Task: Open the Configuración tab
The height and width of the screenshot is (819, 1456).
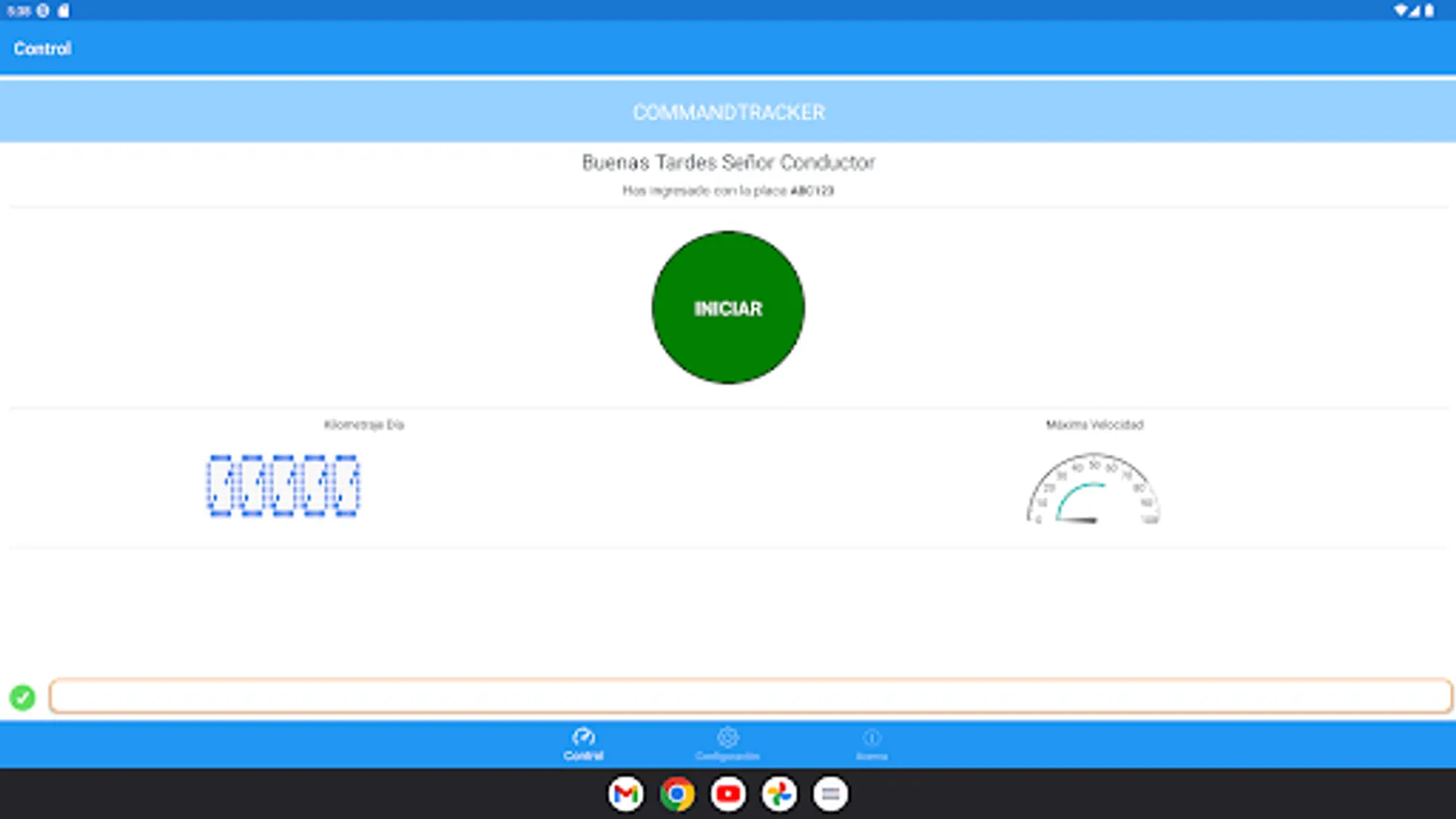Action: (727, 744)
